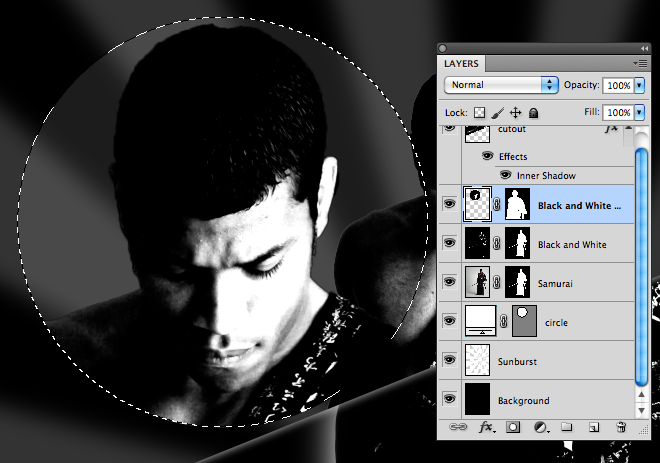660x463 pixels.
Task: Open the Layers panel options menu
Action: coord(640,64)
